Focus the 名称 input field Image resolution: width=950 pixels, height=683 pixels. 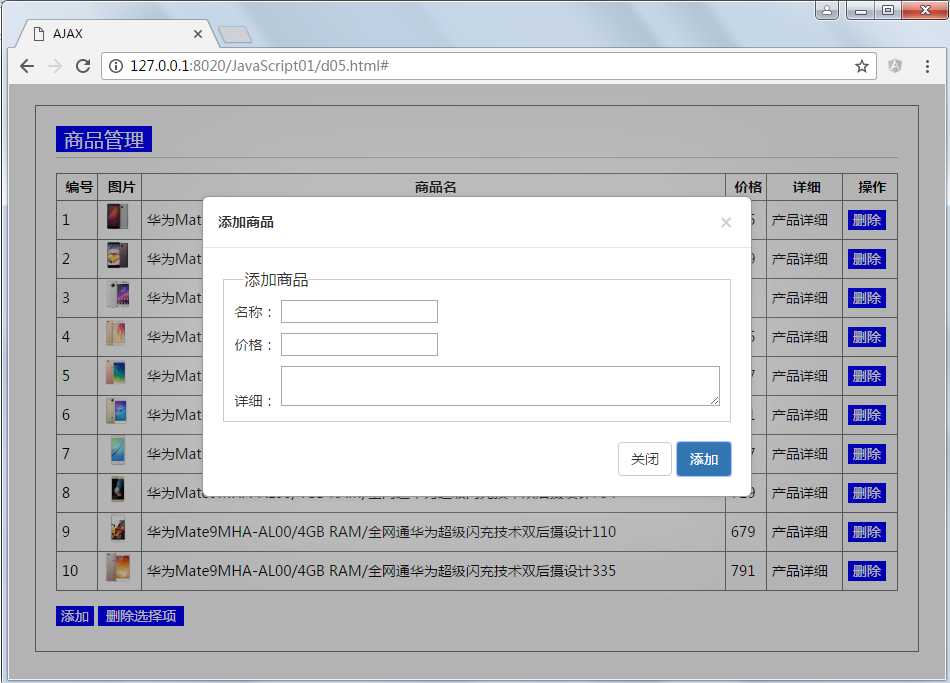(x=359, y=312)
